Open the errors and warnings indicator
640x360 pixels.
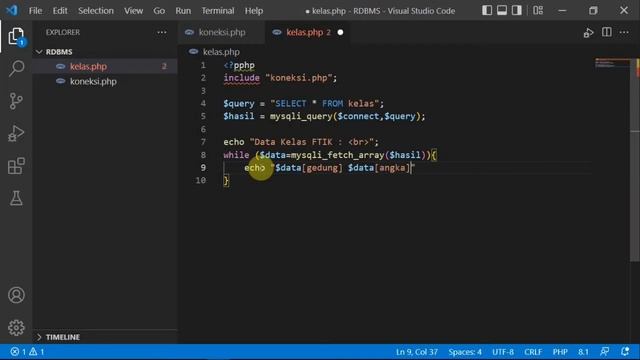(27, 352)
